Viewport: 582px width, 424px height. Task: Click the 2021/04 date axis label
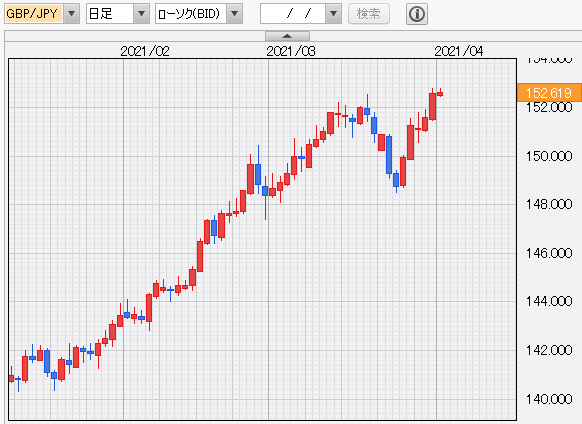pyautogui.click(x=459, y=51)
